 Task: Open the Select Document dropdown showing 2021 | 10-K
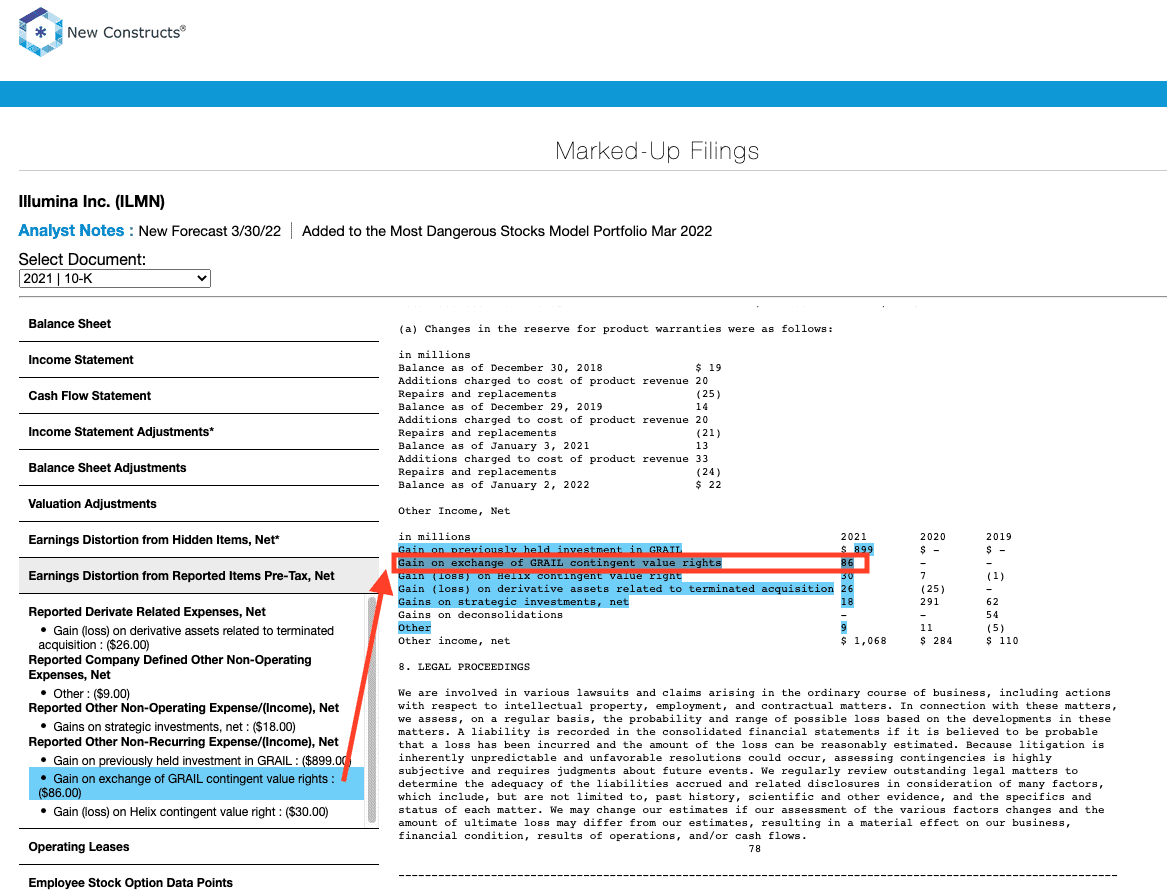tap(115, 278)
